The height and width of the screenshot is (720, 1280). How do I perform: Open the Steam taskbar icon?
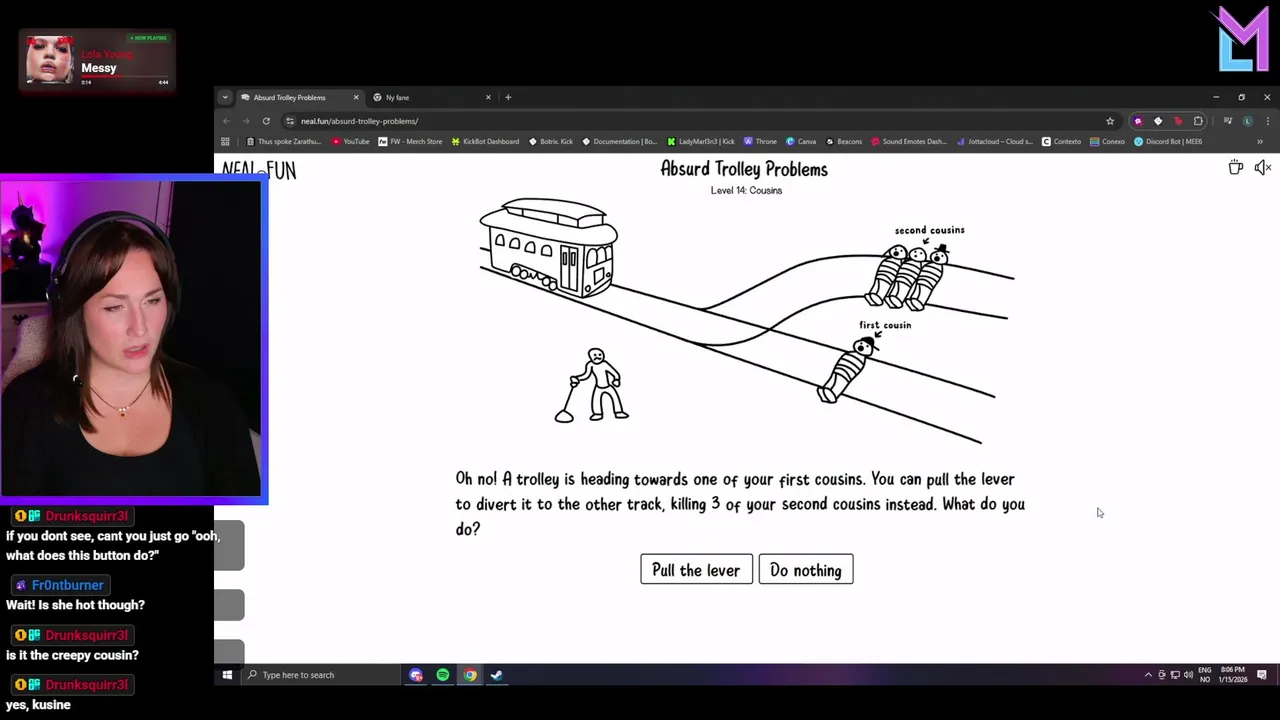pos(496,675)
